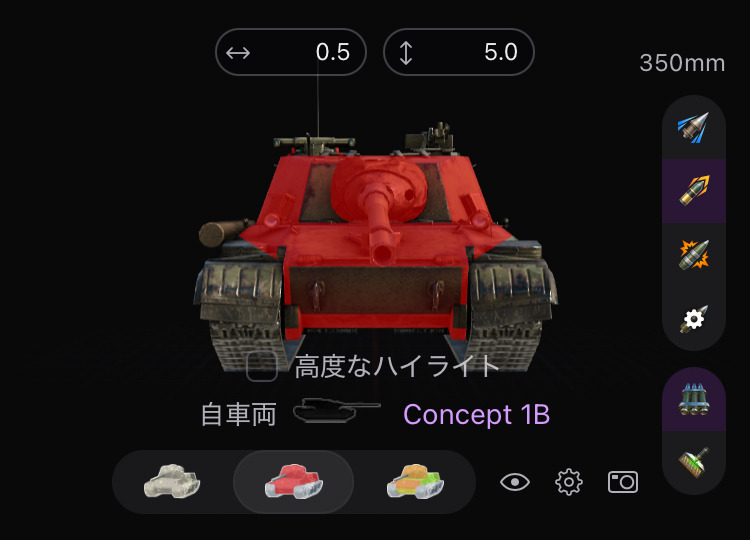This screenshot has height=540, width=750.
Task: Switch to multicolor armor tank view mode
Action: coord(415,482)
